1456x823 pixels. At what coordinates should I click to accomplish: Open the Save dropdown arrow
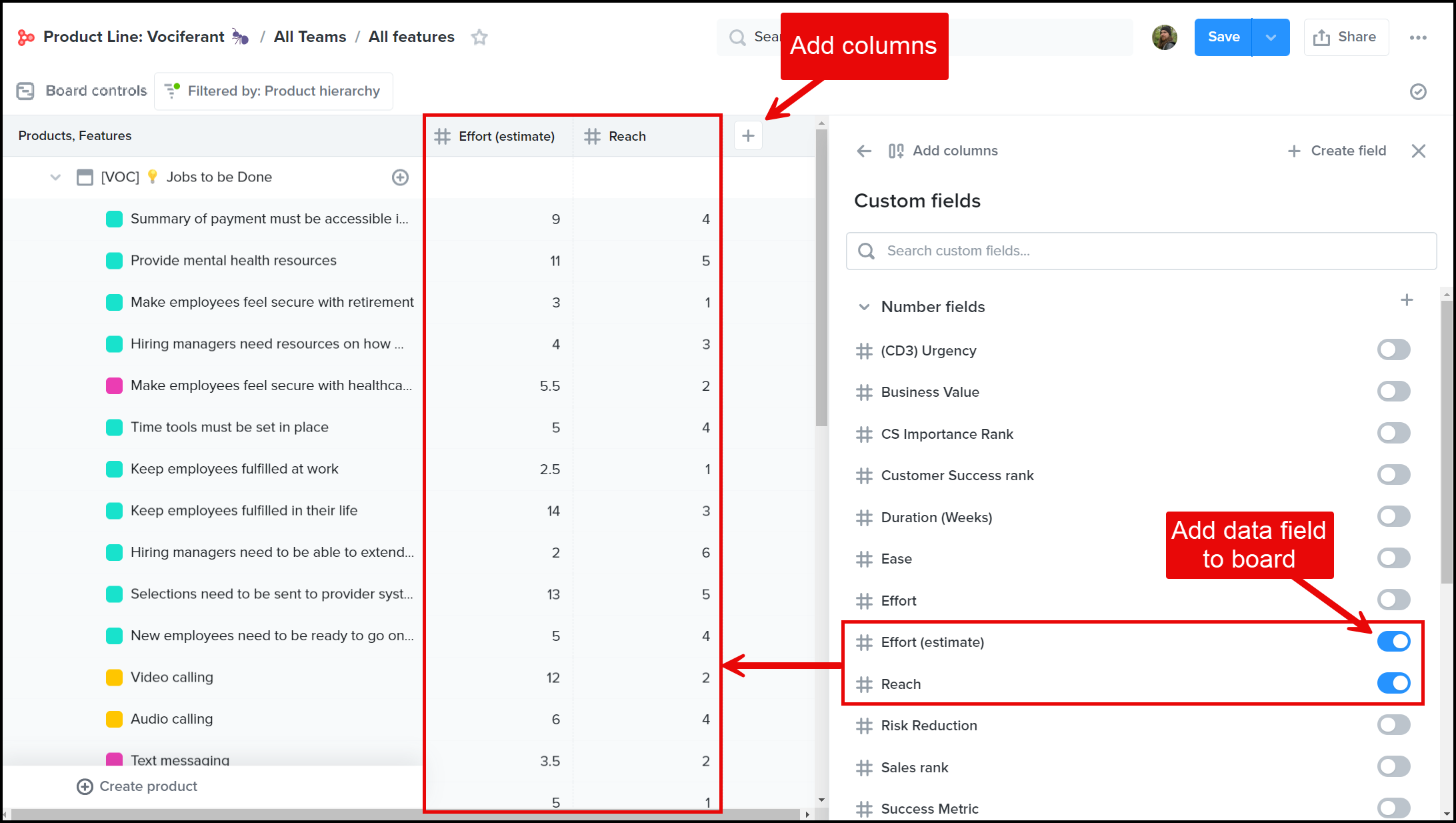click(x=1271, y=37)
